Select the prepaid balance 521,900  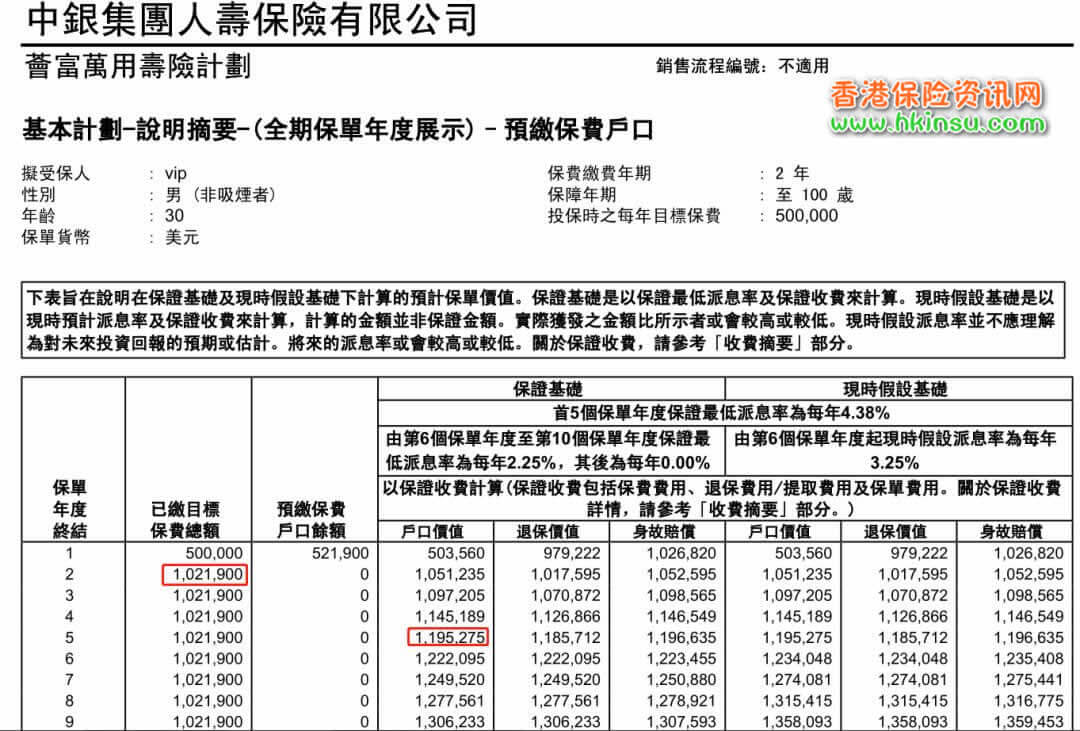340,553
